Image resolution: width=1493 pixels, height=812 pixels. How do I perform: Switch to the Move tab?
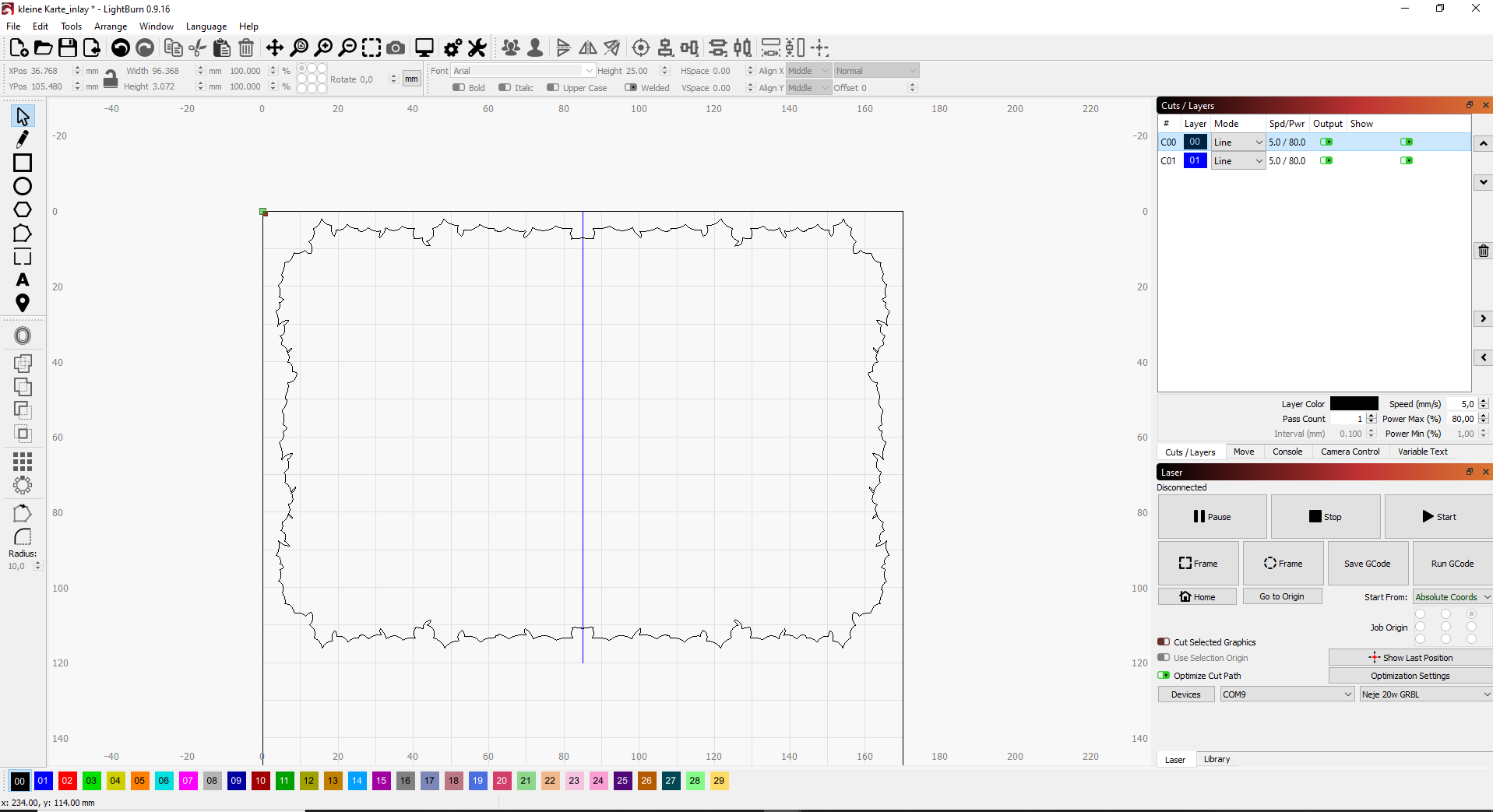pyautogui.click(x=1244, y=452)
